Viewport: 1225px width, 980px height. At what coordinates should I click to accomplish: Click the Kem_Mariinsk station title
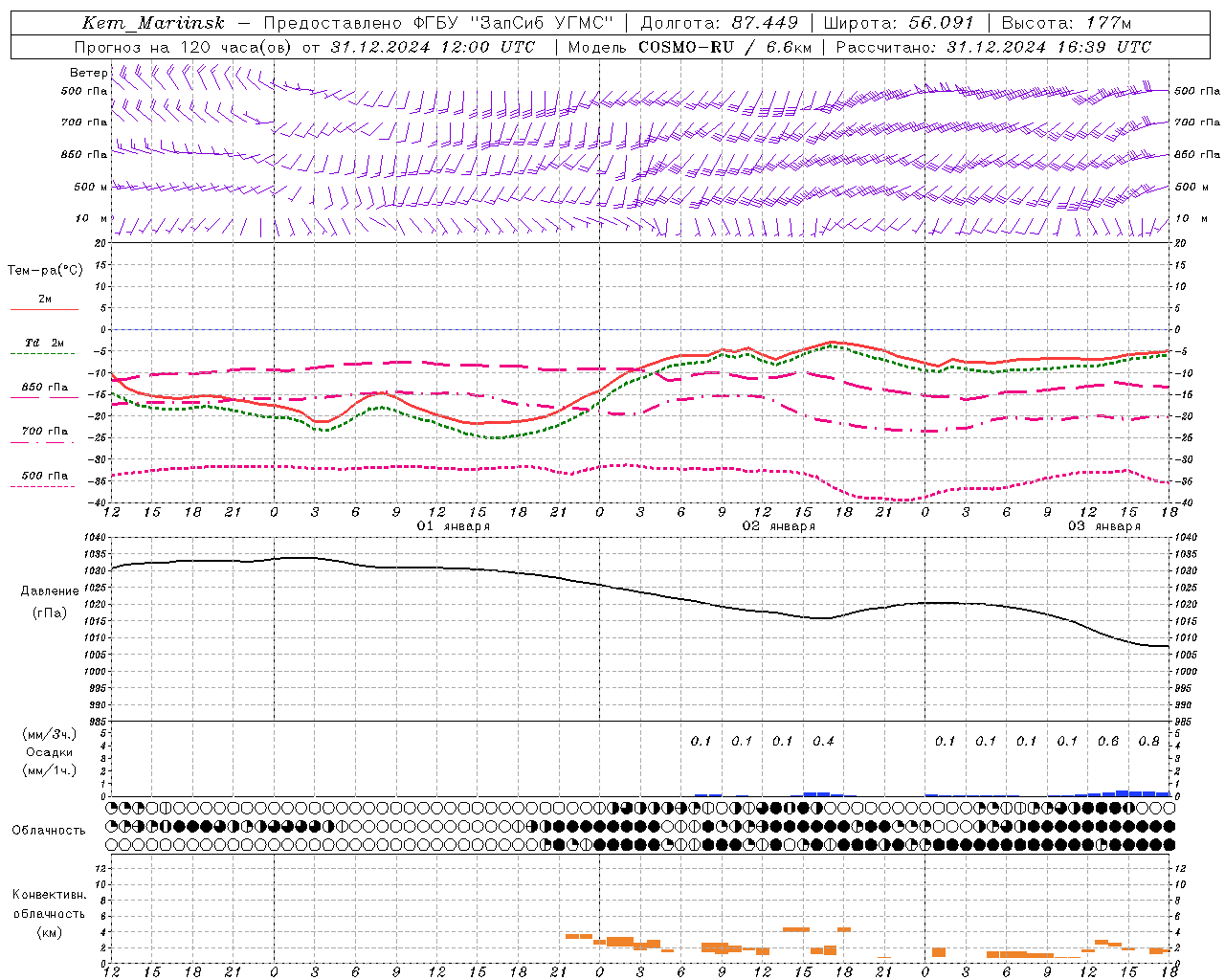153,23
